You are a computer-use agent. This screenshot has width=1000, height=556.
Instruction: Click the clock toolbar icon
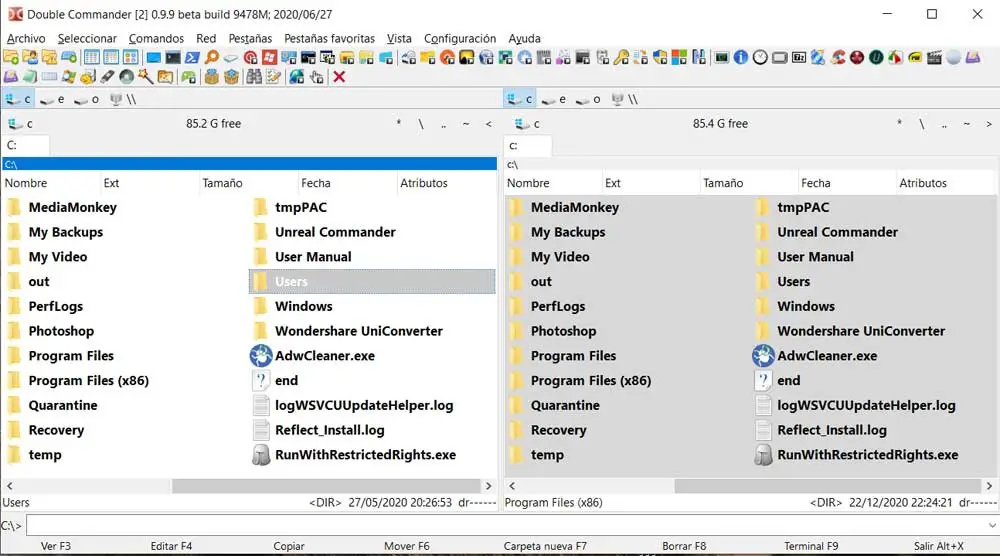pyautogui.click(x=760, y=57)
